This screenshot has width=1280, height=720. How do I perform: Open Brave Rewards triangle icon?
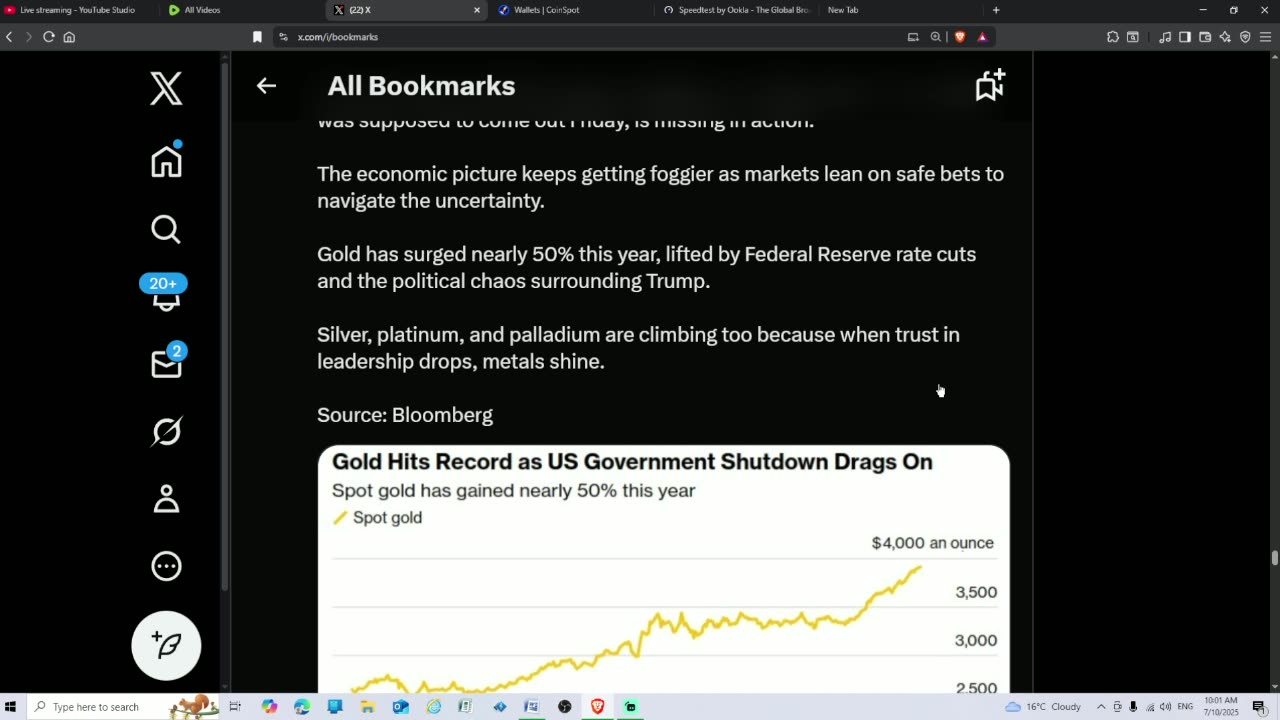point(982,37)
